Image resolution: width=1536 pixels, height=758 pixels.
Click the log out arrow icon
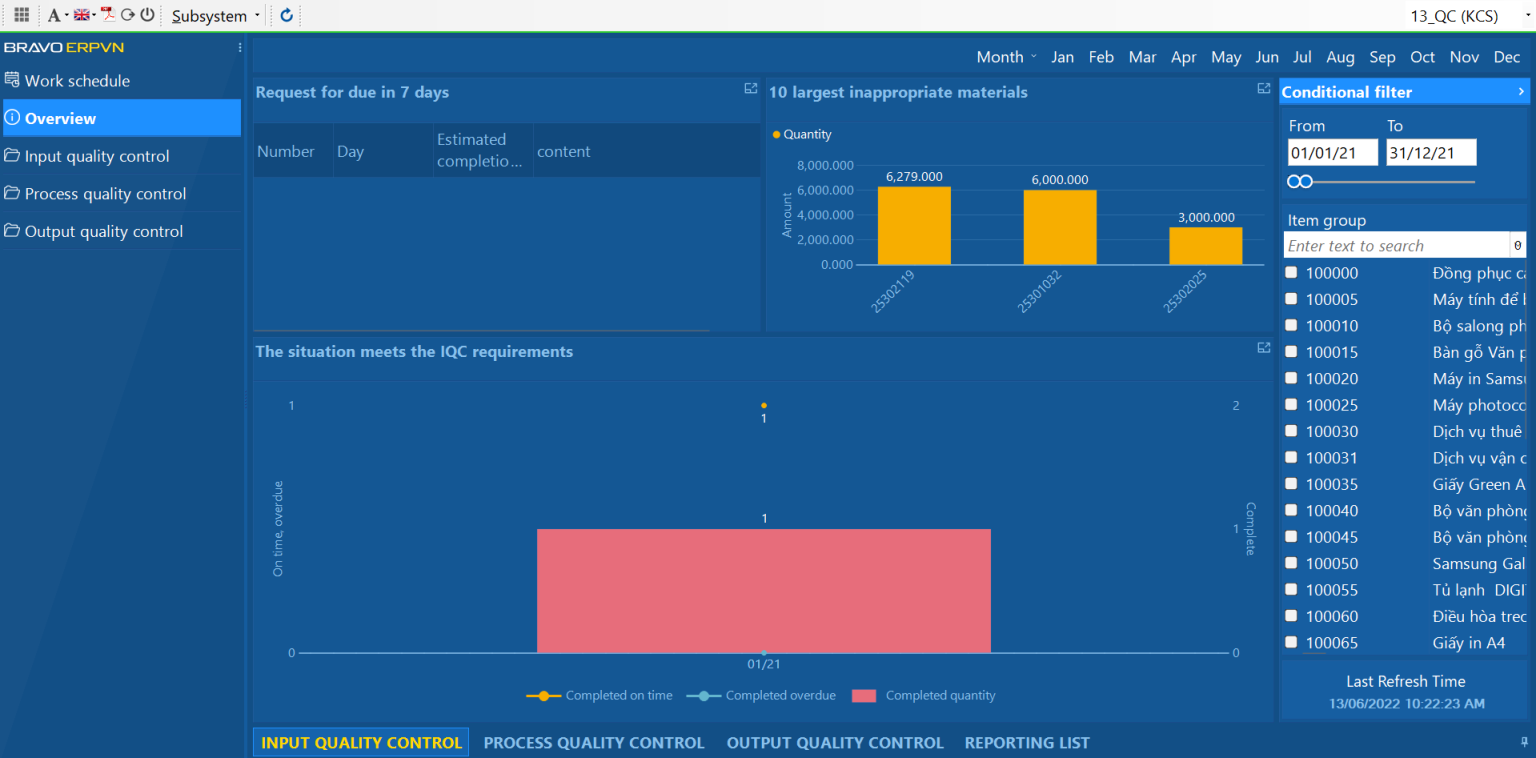[128, 15]
